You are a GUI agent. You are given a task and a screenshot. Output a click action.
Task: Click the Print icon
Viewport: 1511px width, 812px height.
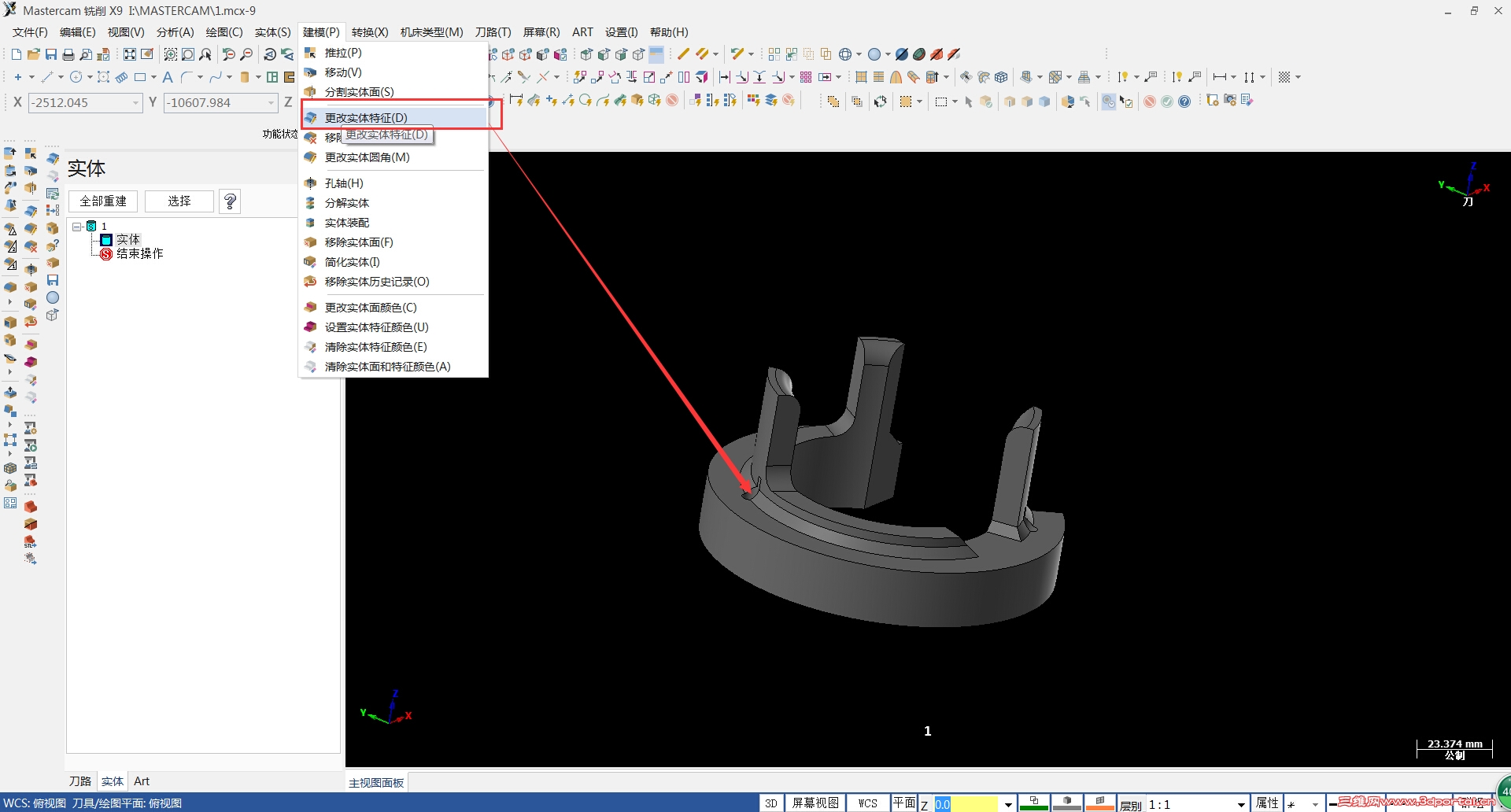tap(68, 54)
